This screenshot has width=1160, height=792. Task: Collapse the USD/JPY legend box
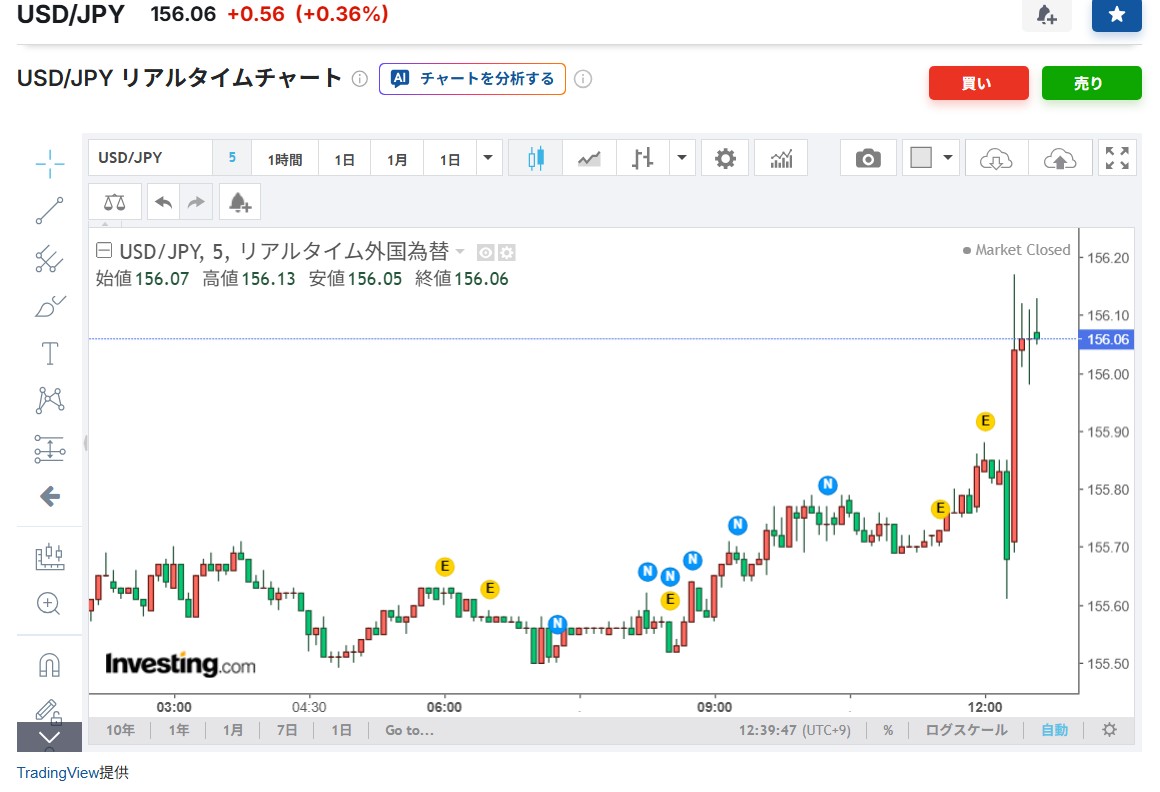click(x=103, y=251)
